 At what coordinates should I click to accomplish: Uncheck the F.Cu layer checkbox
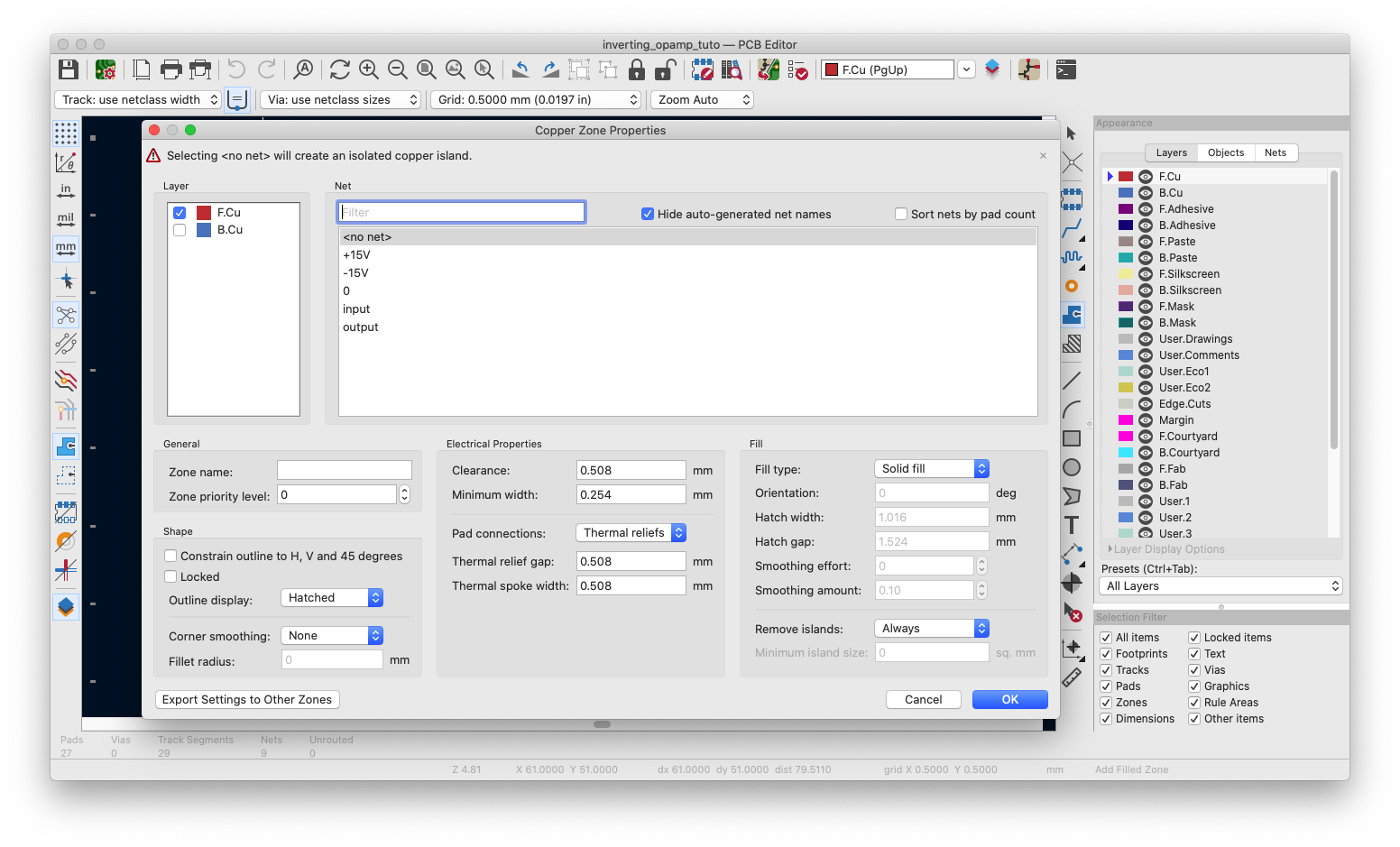pyautogui.click(x=180, y=213)
